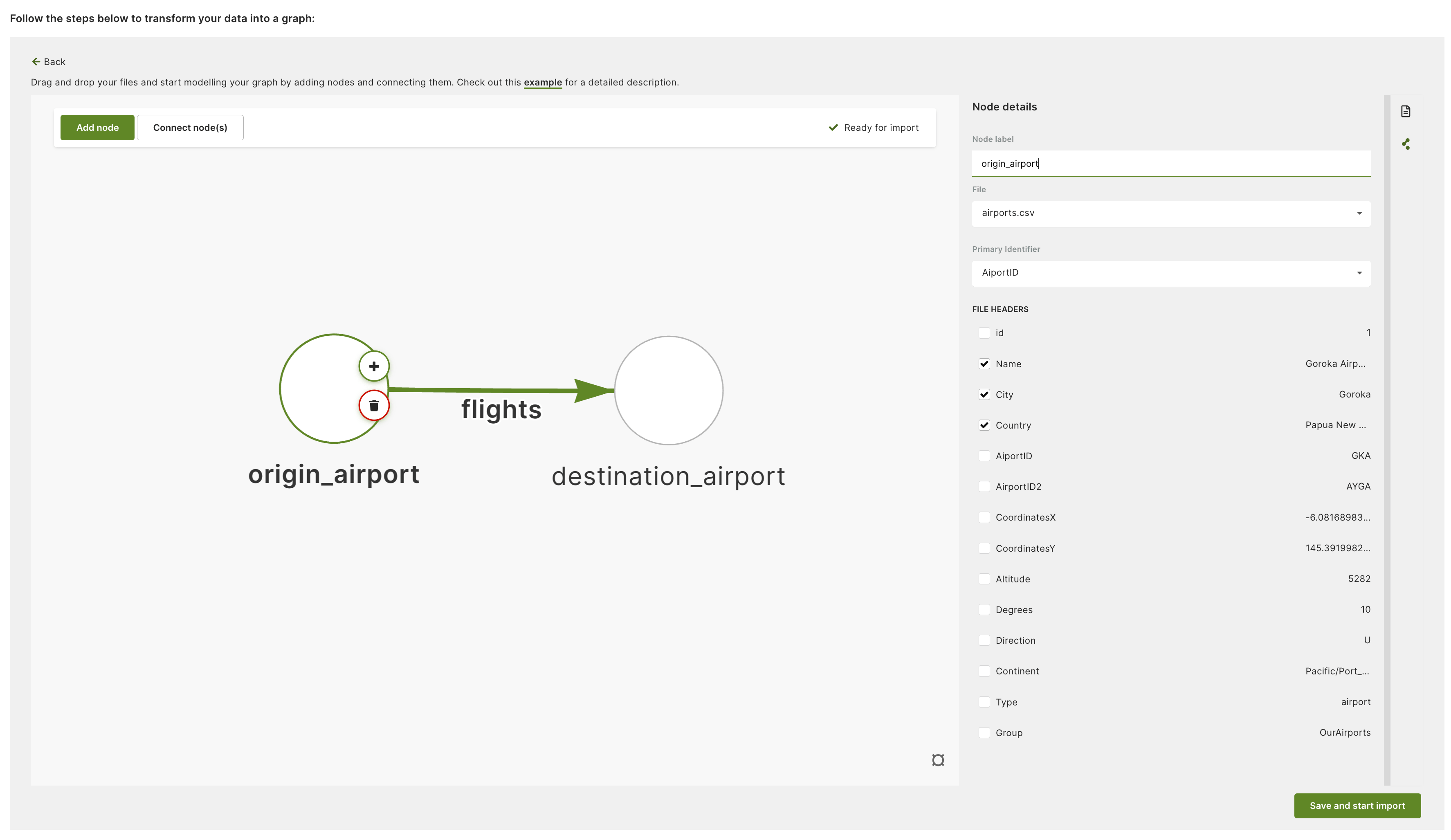
Task: Click the Pacific/Port_... sample value
Action: point(1337,672)
